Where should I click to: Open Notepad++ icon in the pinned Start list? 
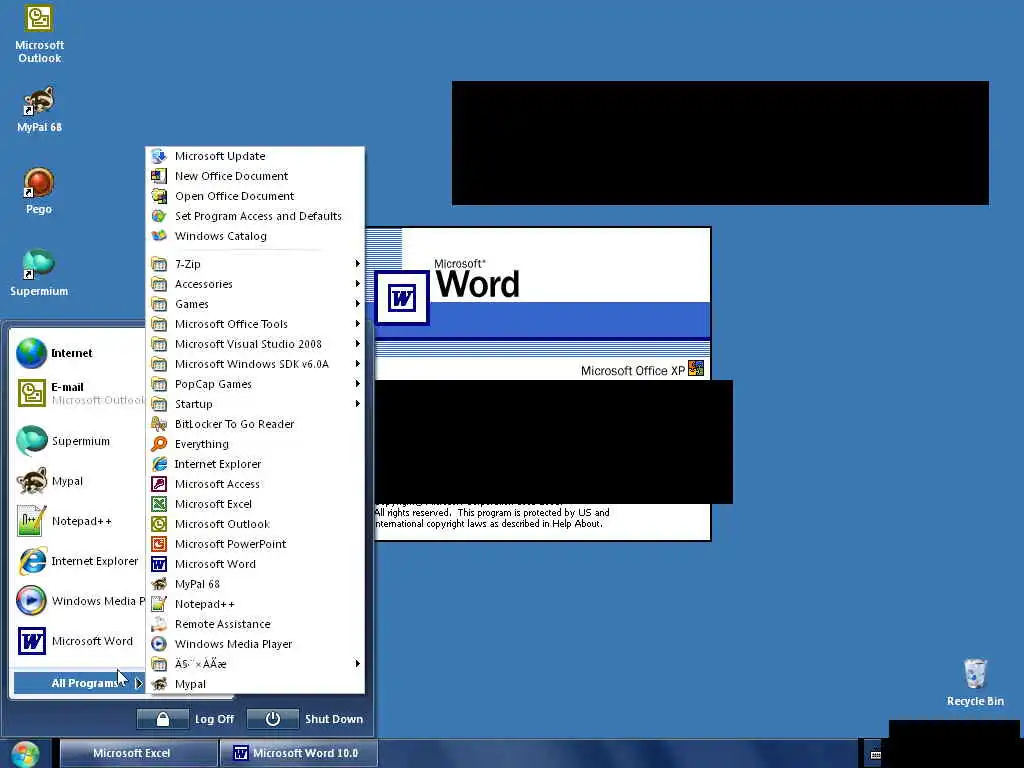31,521
